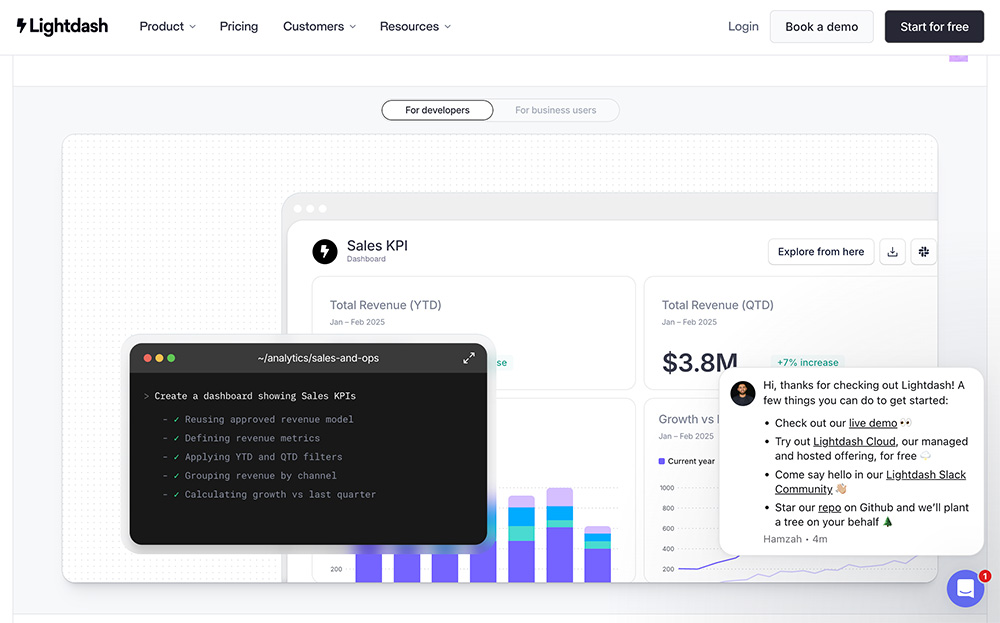The height and width of the screenshot is (623, 1000).
Task: Click 'Defining revenue metrics' line
Action: pyautogui.click(x=252, y=438)
